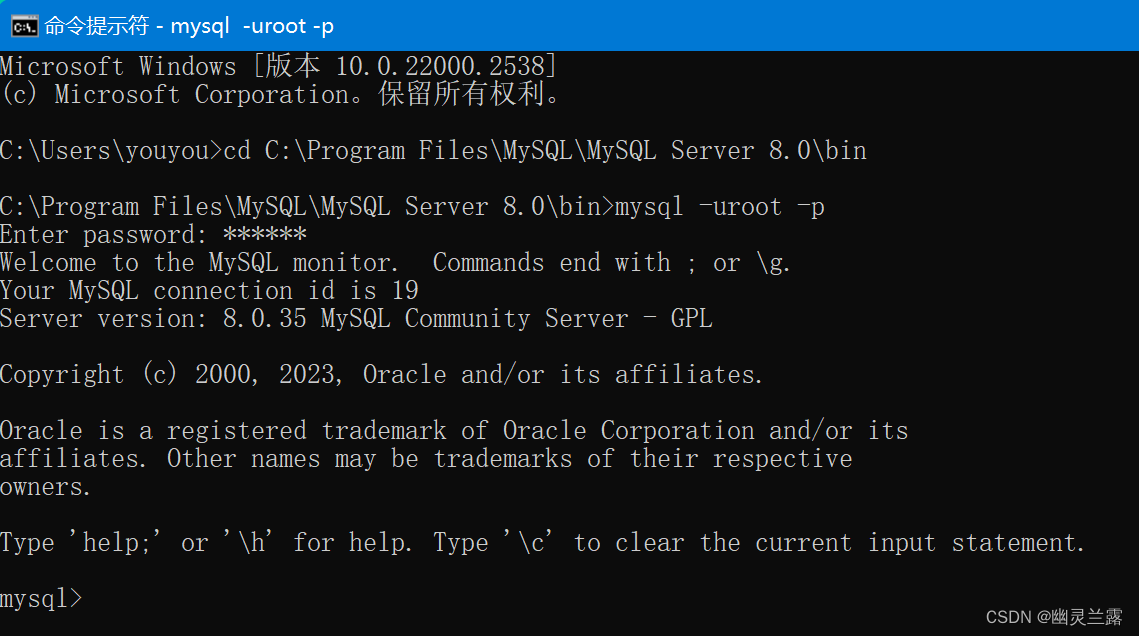Click the Command Prompt icon in title bar
The width and height of the screenshot is (1139, 636).
click(24, 26)
